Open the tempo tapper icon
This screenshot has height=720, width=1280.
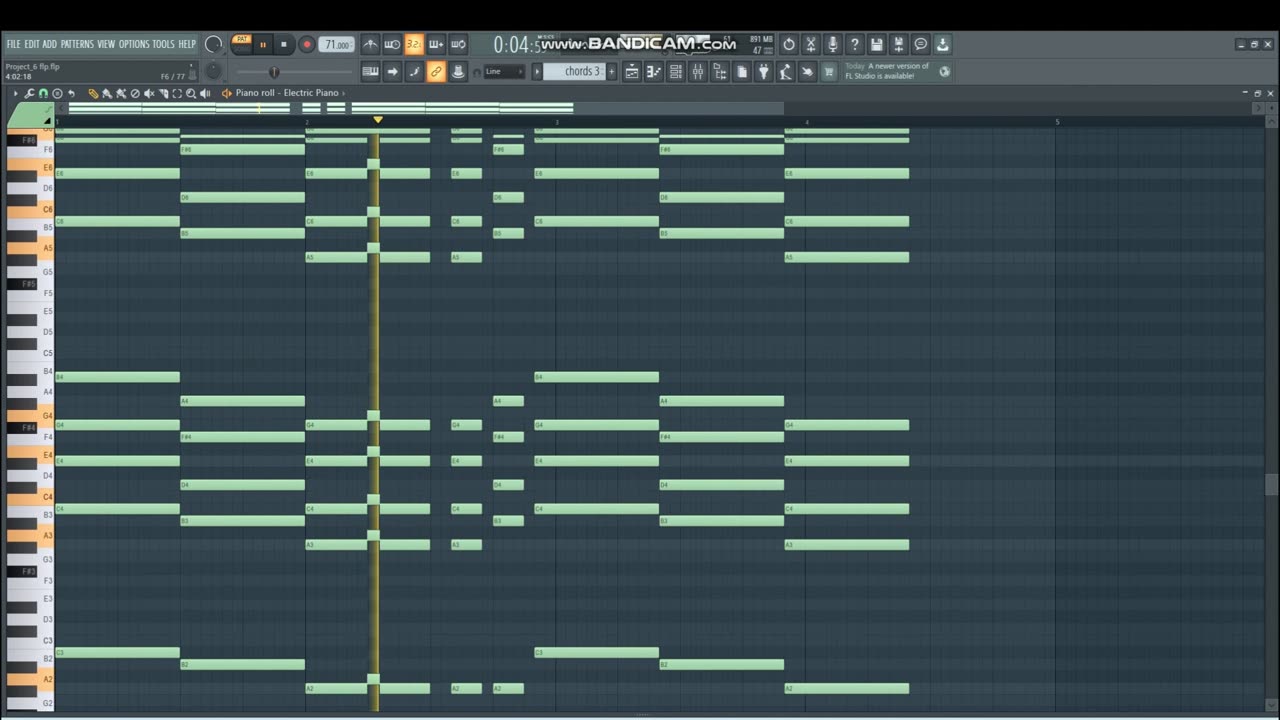[786, 71]
